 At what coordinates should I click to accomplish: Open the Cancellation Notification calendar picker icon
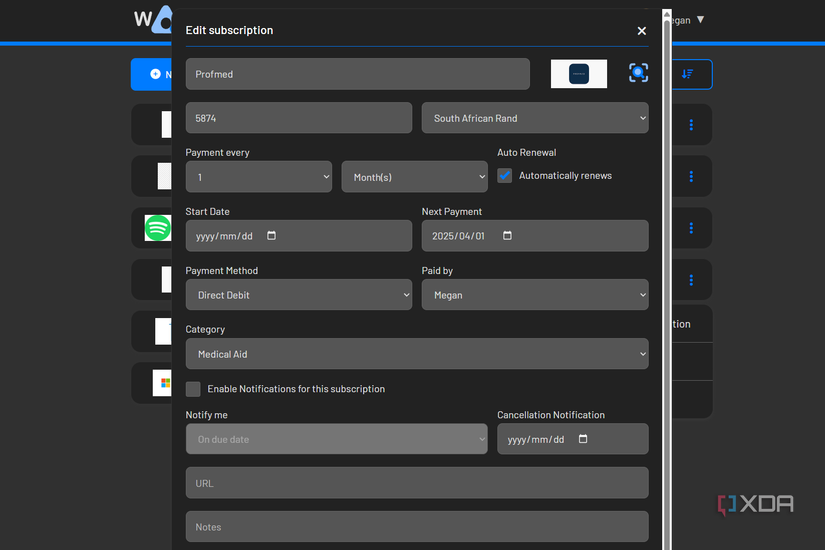584,439
